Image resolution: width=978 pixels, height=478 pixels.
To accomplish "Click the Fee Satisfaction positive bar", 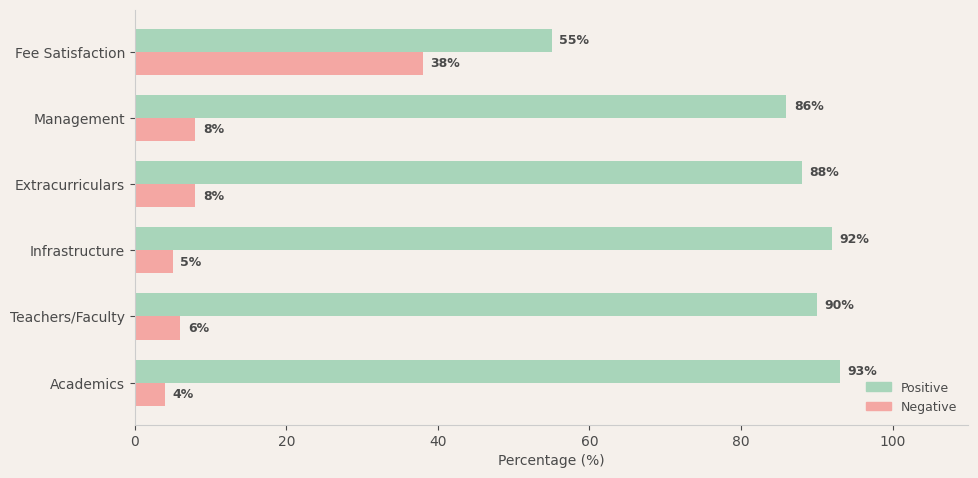I will click(343, 41).
